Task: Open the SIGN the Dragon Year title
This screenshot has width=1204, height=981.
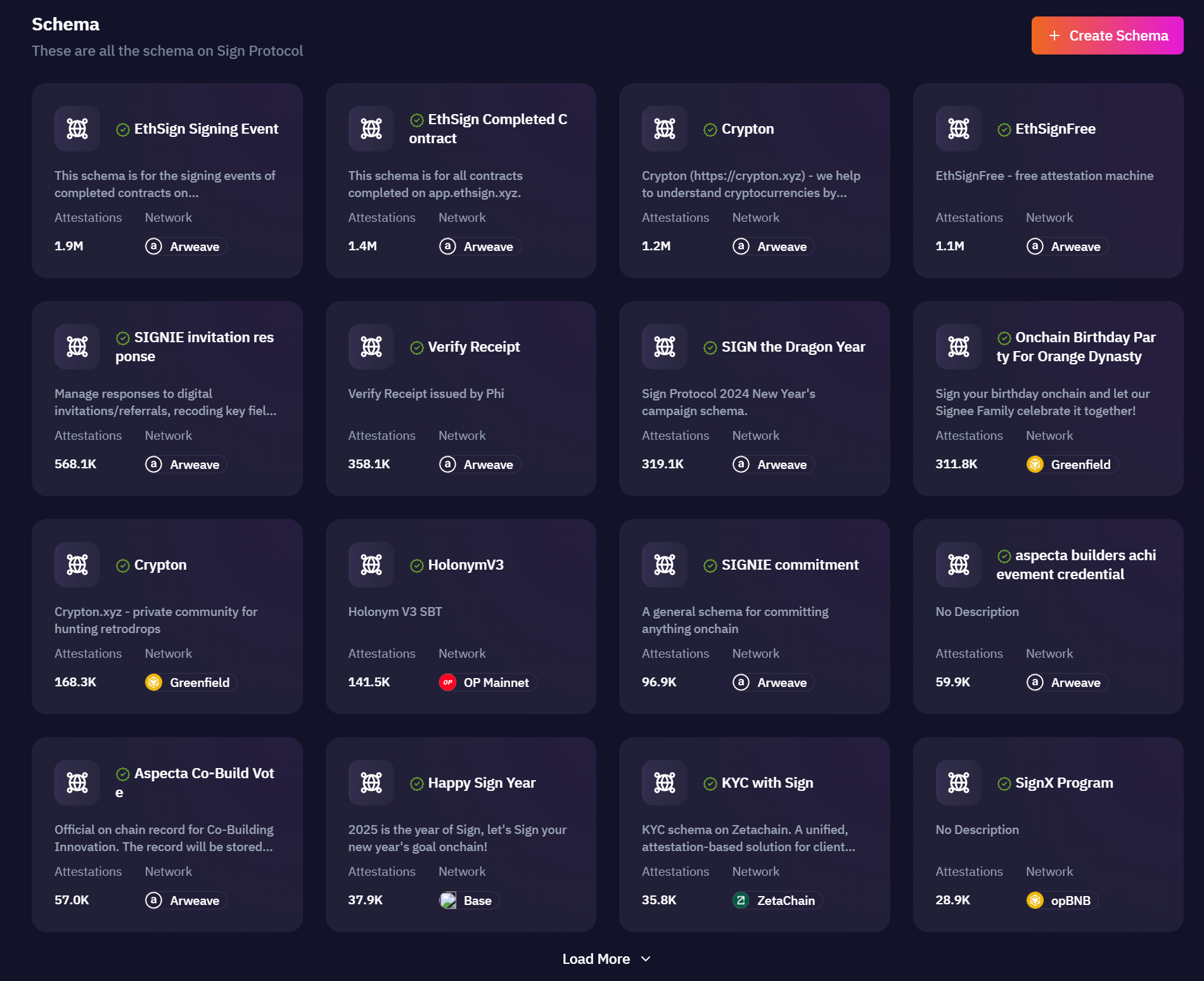Action: [x=793, y=347]
